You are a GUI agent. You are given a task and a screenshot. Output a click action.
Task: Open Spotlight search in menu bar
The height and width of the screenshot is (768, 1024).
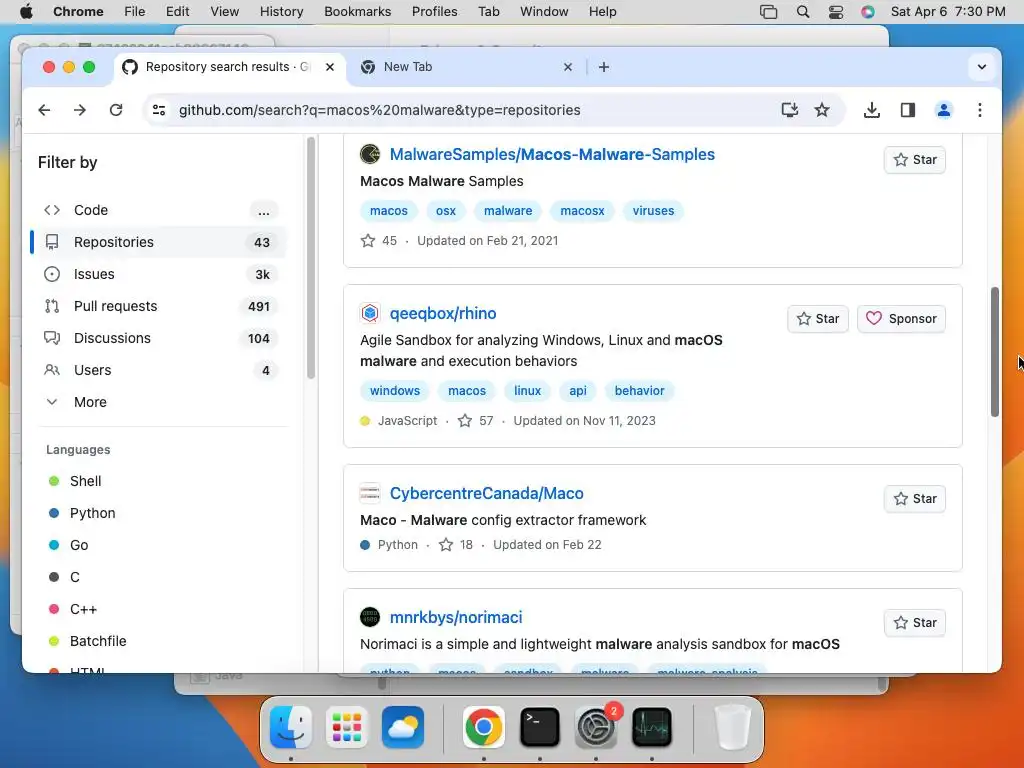coord(803,12)
